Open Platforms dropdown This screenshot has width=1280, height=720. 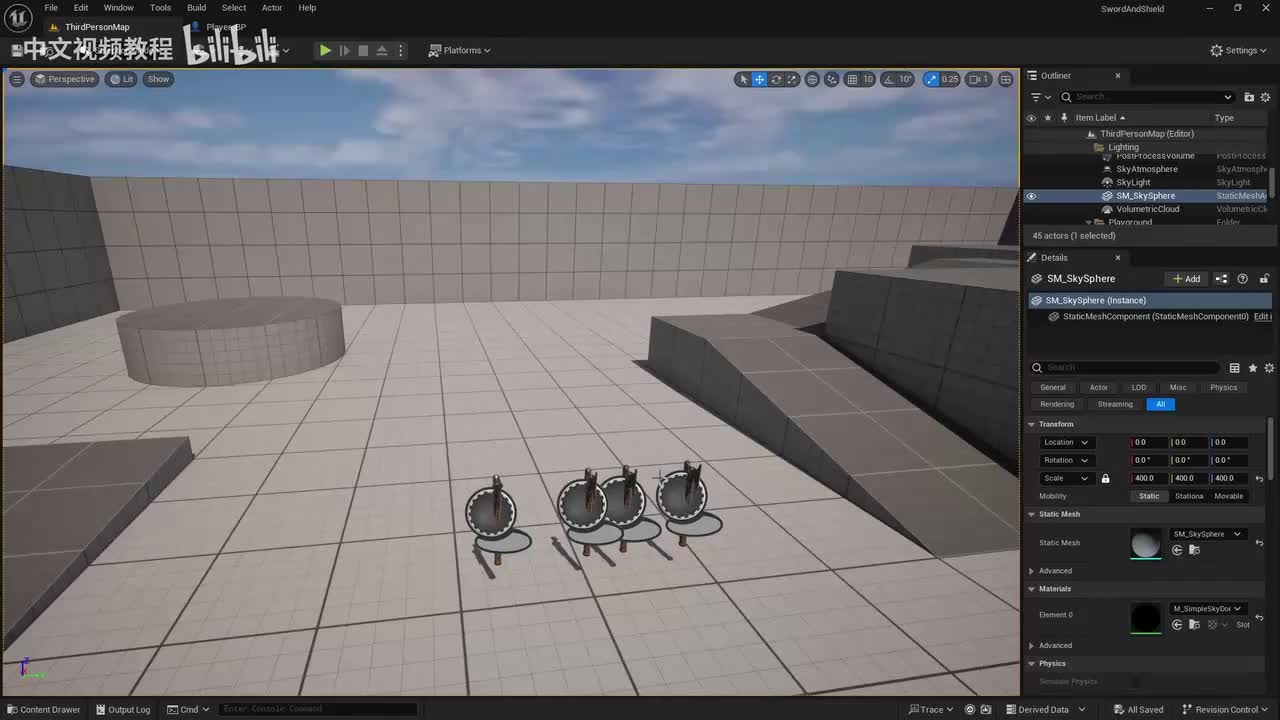pyautogui.click(x=460, y=50)
